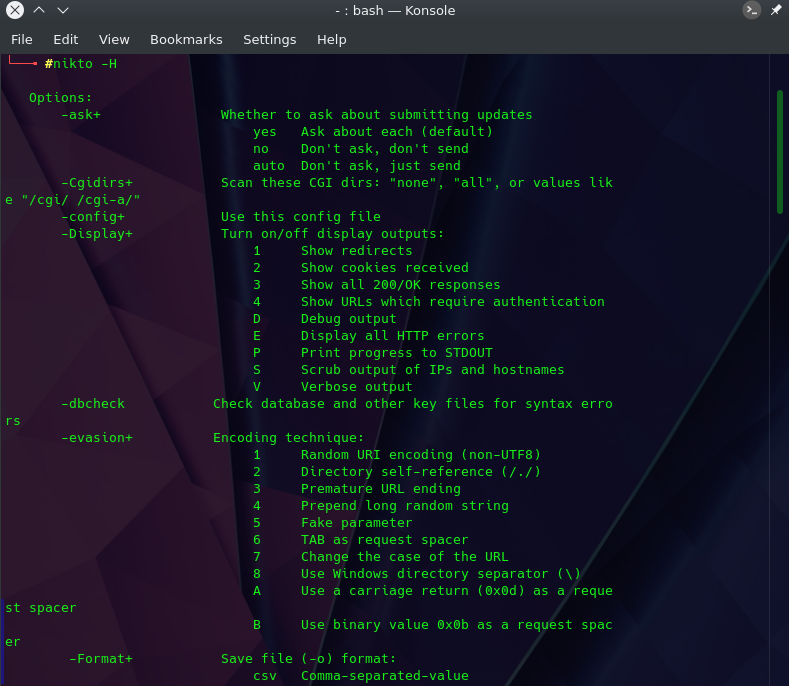Click 'Random URI encoding (non-UTF8)' line
Image resolution: width=789 pixels, height=686 pixels.
click(421, 455)
